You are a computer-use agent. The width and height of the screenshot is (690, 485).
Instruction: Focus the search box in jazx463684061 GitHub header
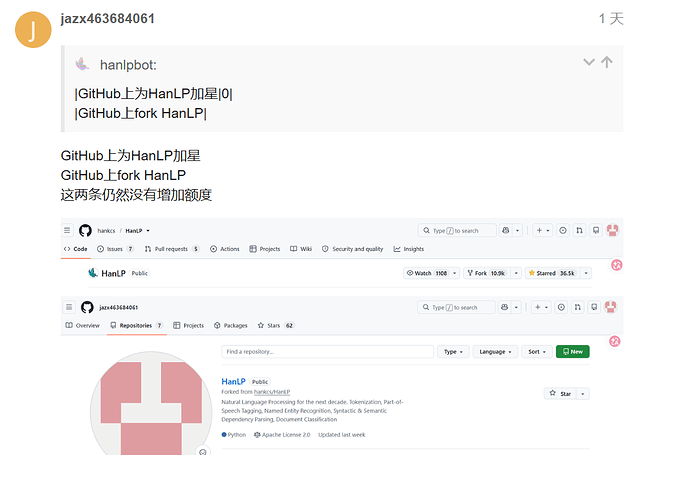coord(456,307)
